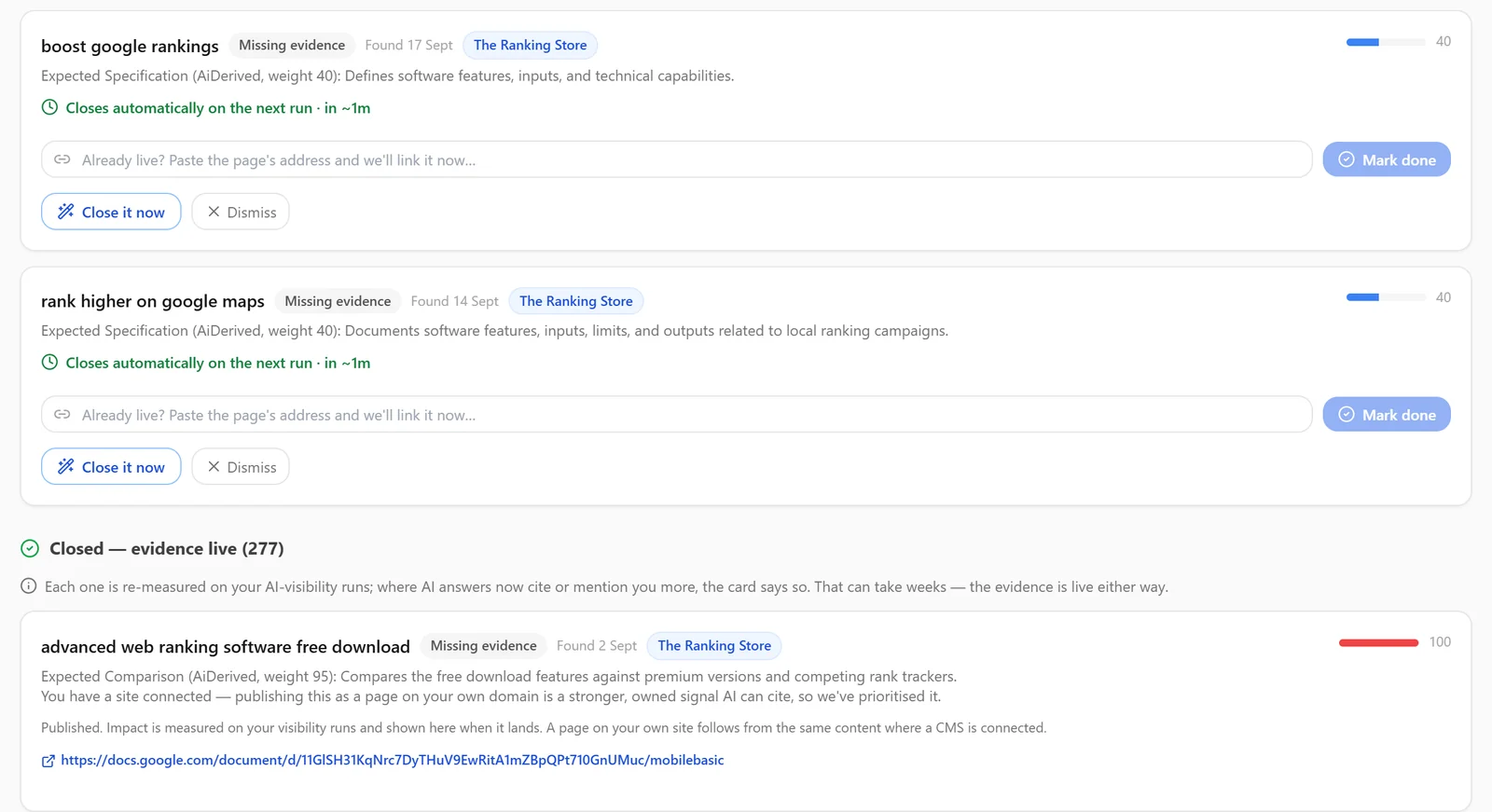1492x812 pixels.
Task: Open The Ranking Store tag on boost google rankings
Action: coord(530,45)
